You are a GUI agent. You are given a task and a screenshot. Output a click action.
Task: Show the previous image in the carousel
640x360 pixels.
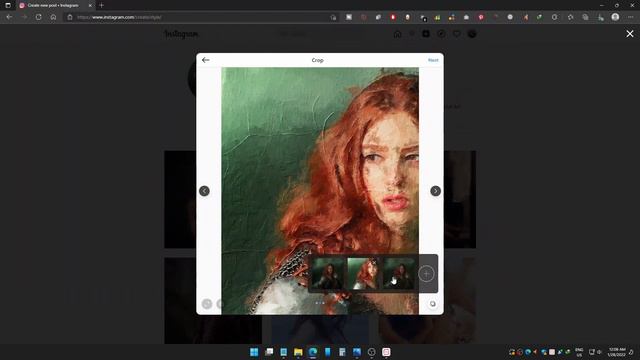(x=204, y=191)
